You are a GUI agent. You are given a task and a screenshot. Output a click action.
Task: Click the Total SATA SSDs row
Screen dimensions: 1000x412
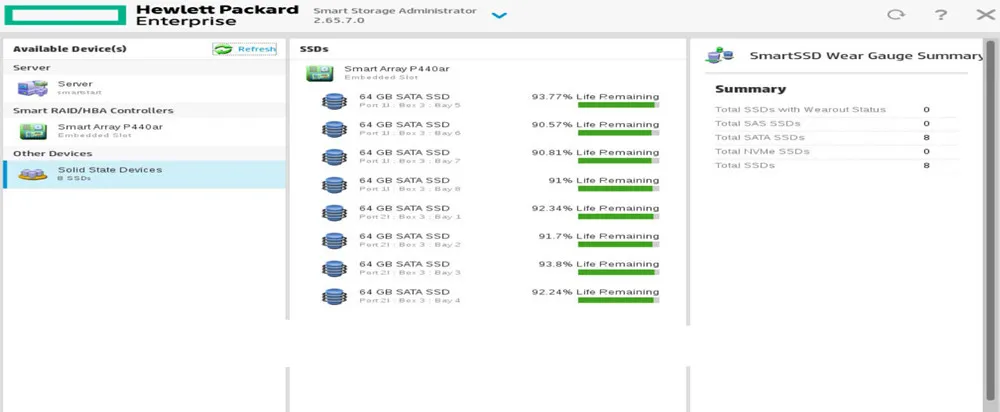[835, 138]
